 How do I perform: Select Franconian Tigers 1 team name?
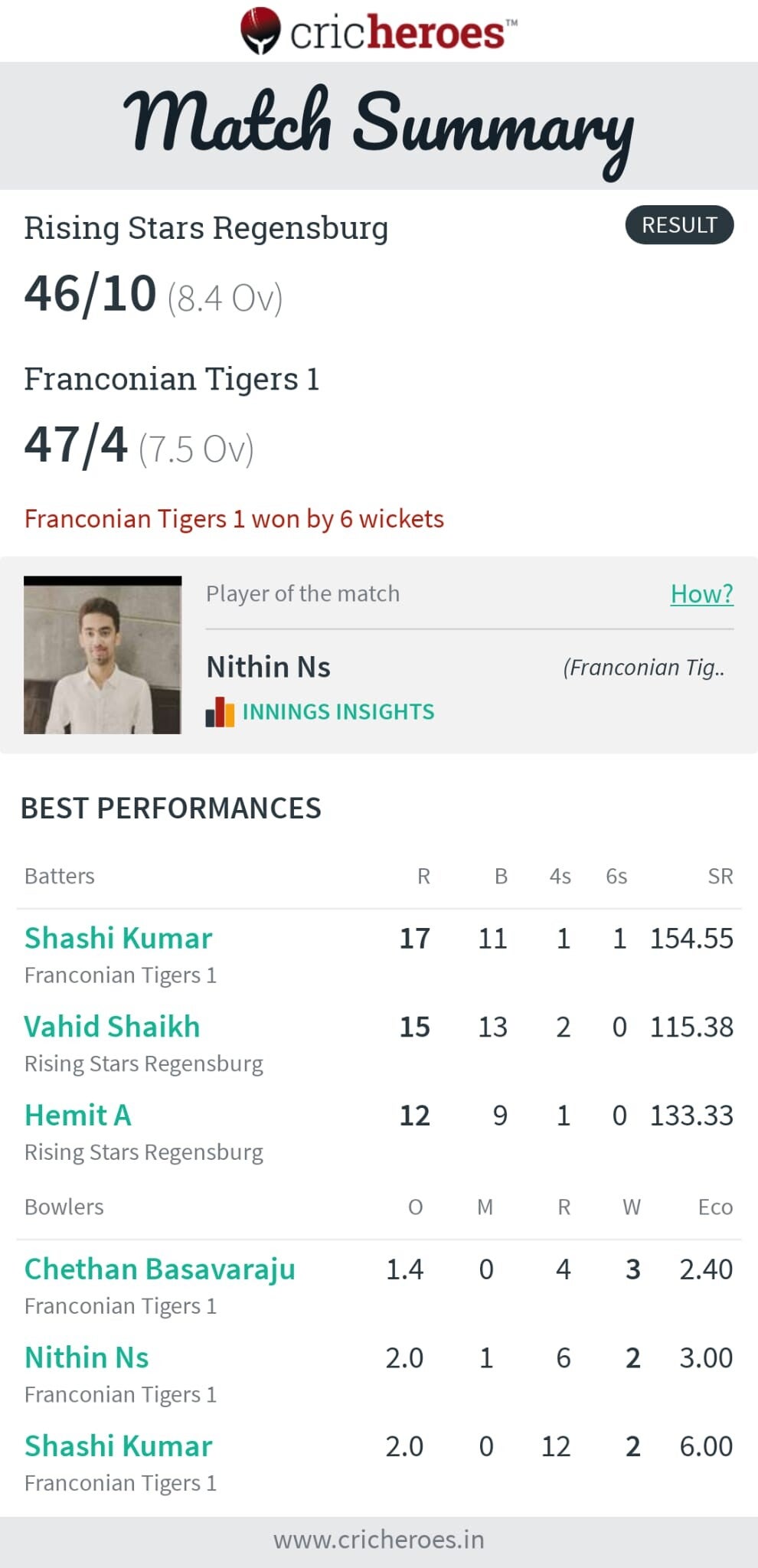(x=172, y=379)
